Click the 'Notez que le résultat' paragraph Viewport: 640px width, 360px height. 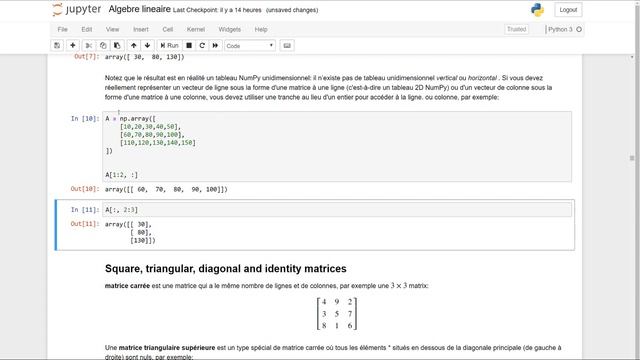coord(329,87)
